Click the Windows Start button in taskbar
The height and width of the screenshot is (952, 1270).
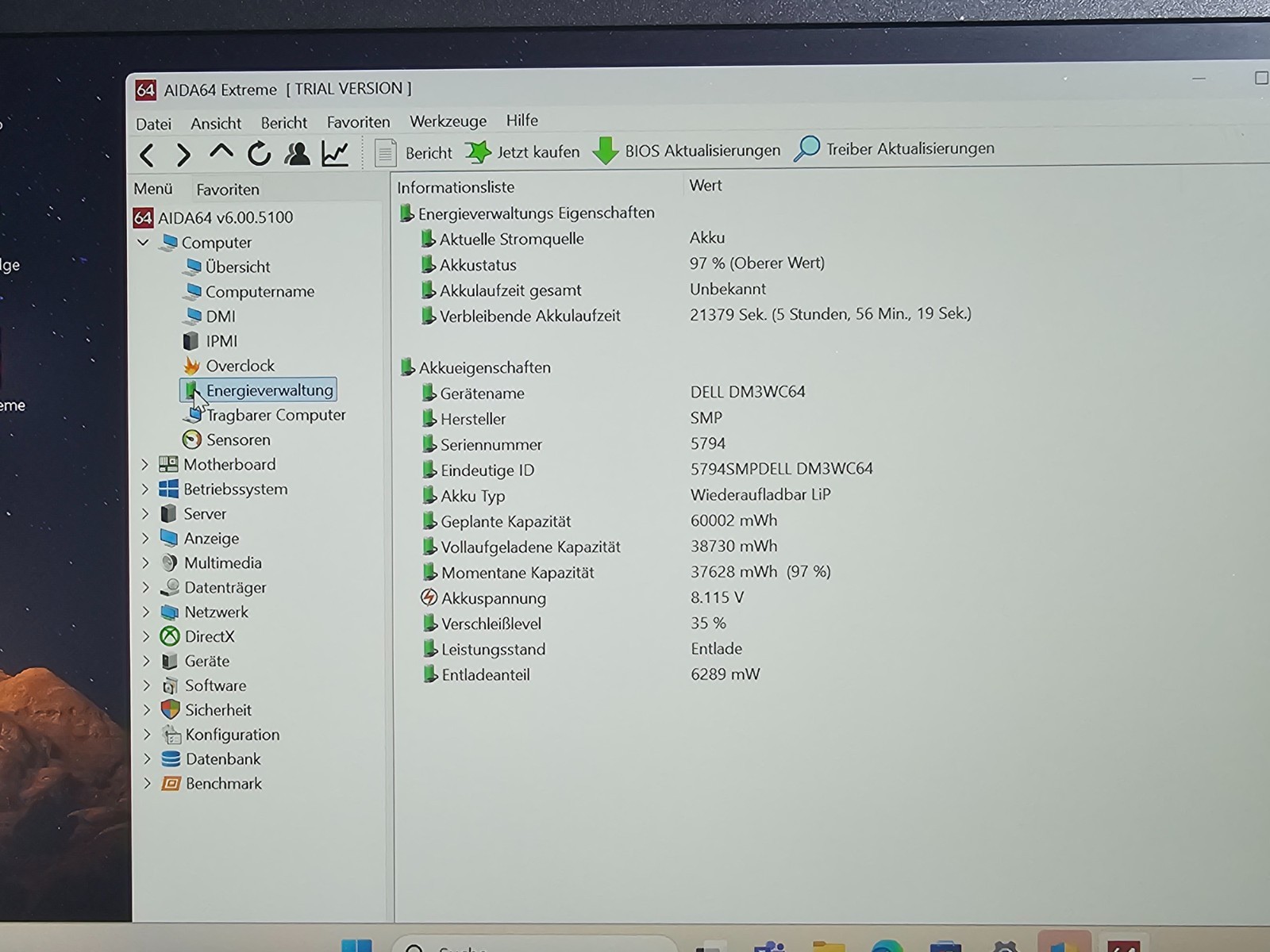point(356,946)
